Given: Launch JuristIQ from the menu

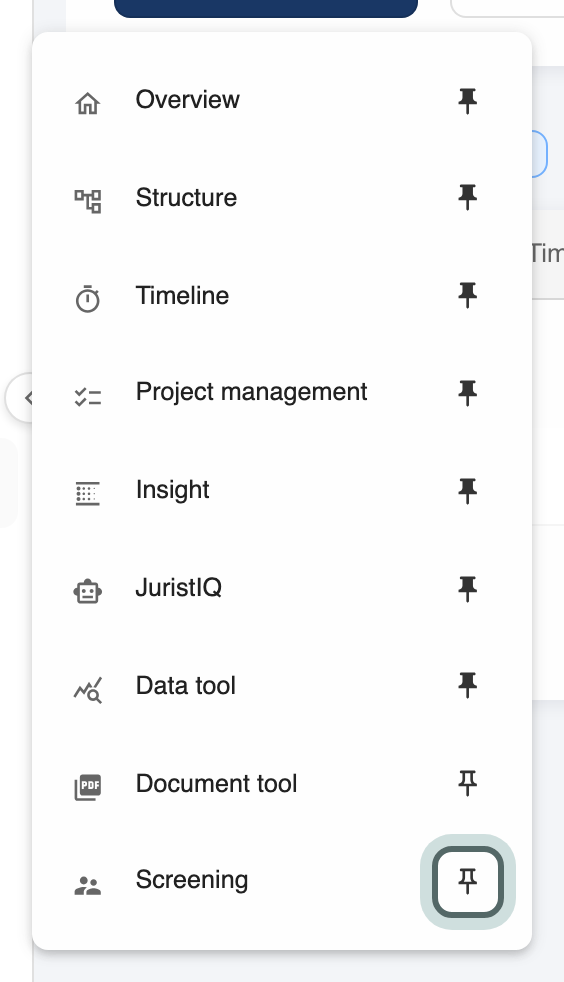Looking at the screenshot, I should (x=178, y=588).
